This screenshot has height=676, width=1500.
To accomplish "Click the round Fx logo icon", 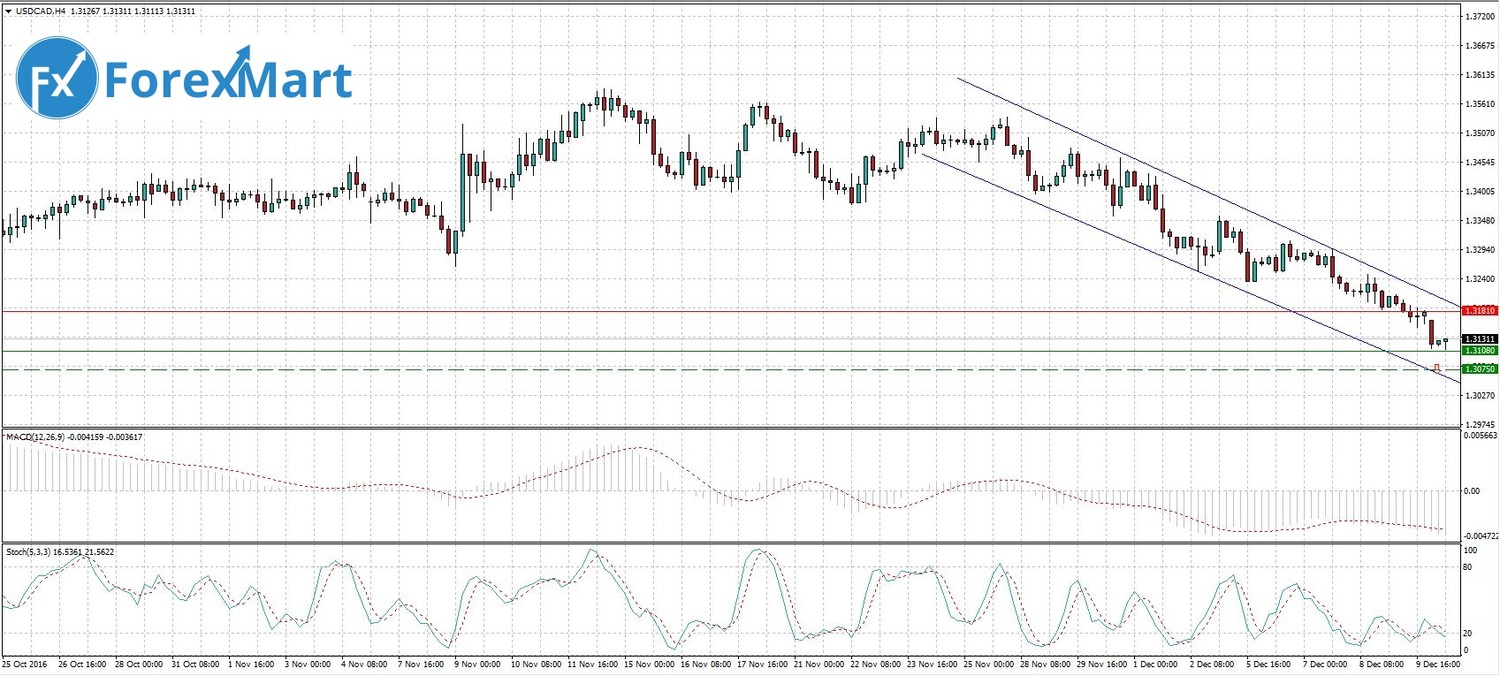I will pyautogui.click(x=57, y=78).
